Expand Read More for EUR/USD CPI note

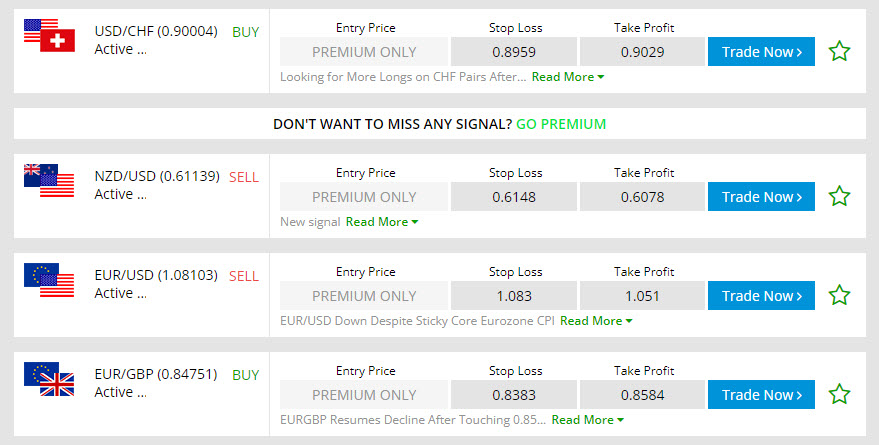pos(596,321)
